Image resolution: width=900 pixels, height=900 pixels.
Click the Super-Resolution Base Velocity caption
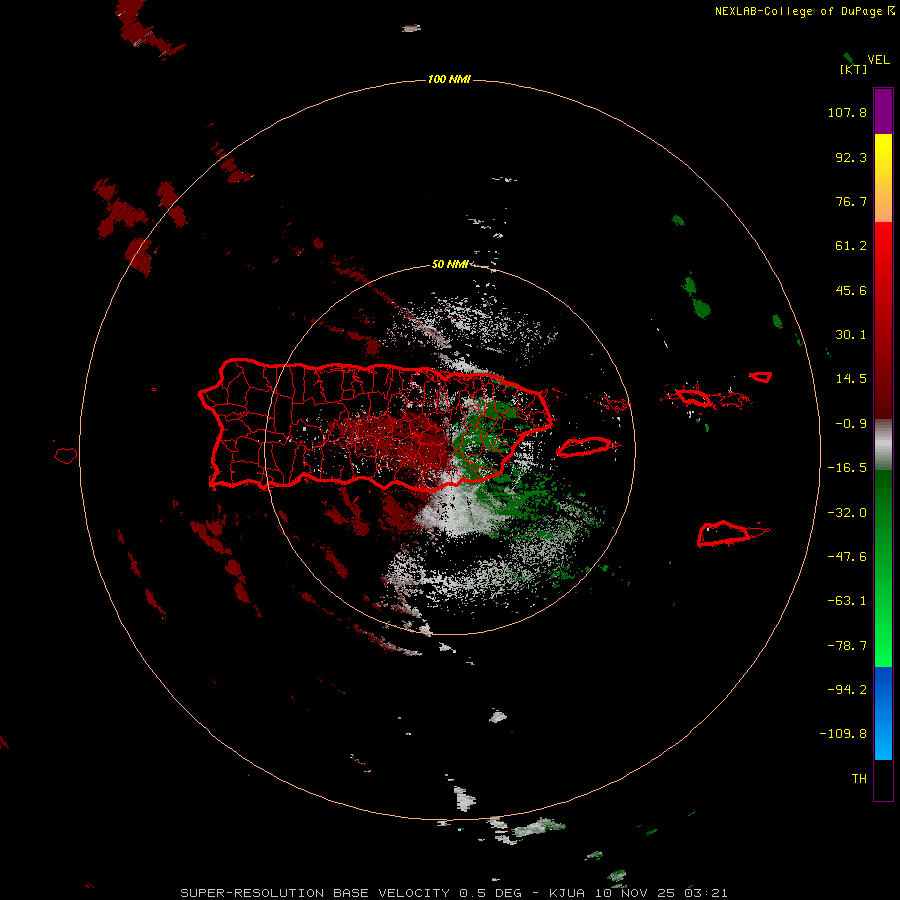453,893
